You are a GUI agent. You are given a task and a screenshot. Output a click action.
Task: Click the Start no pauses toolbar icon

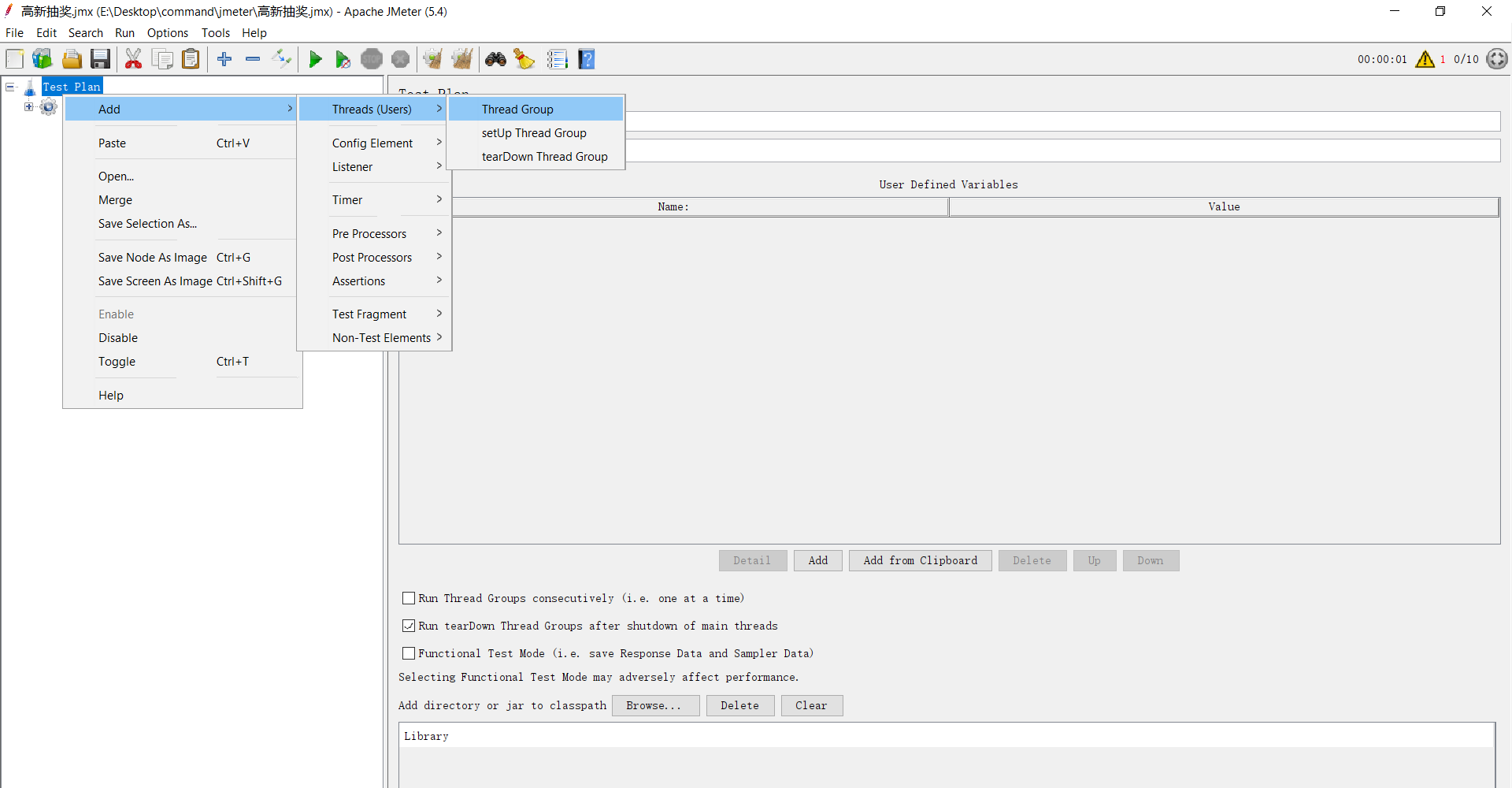(x=343, y=59)
